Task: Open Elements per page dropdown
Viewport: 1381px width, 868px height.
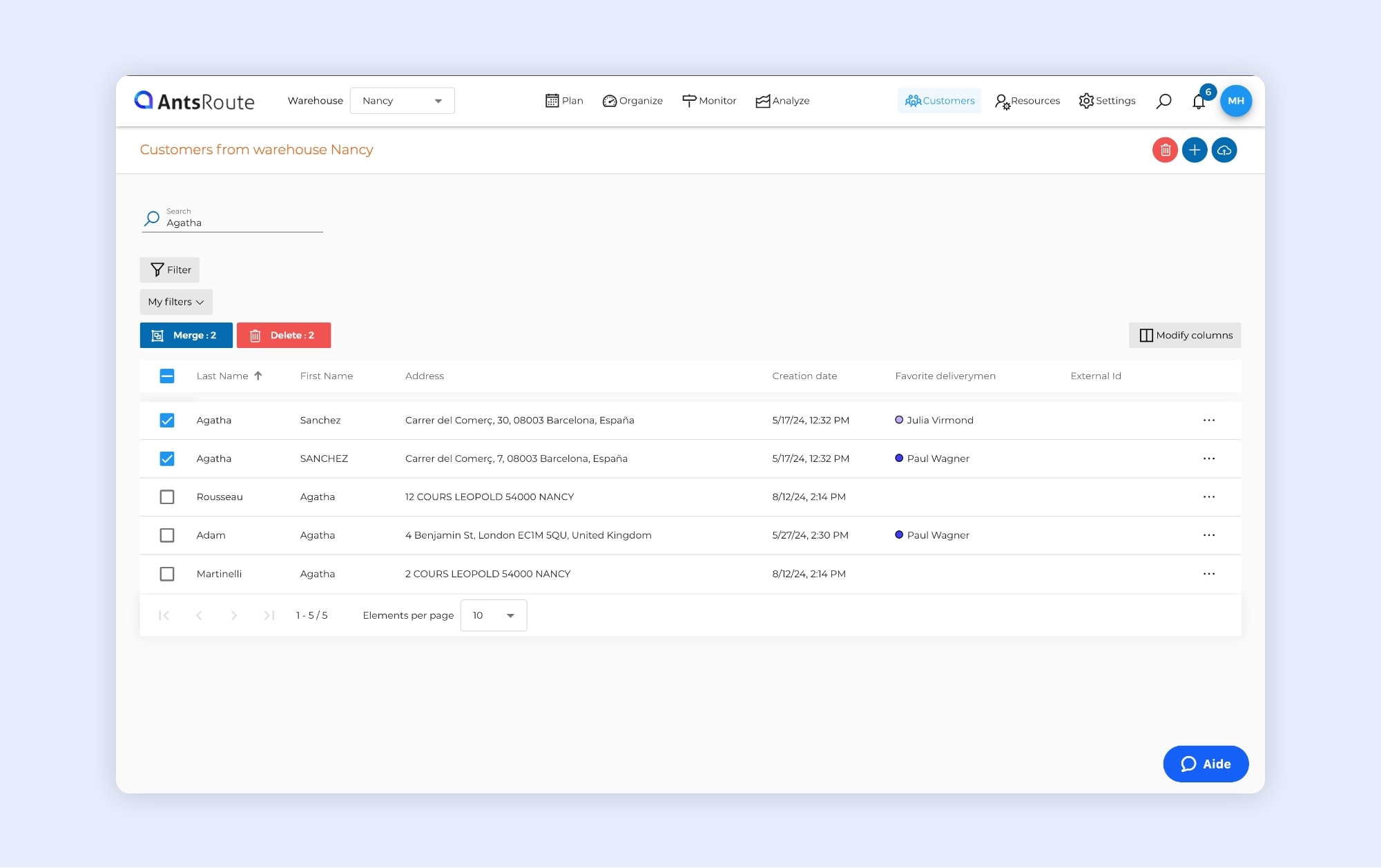Action: [494, 615]
